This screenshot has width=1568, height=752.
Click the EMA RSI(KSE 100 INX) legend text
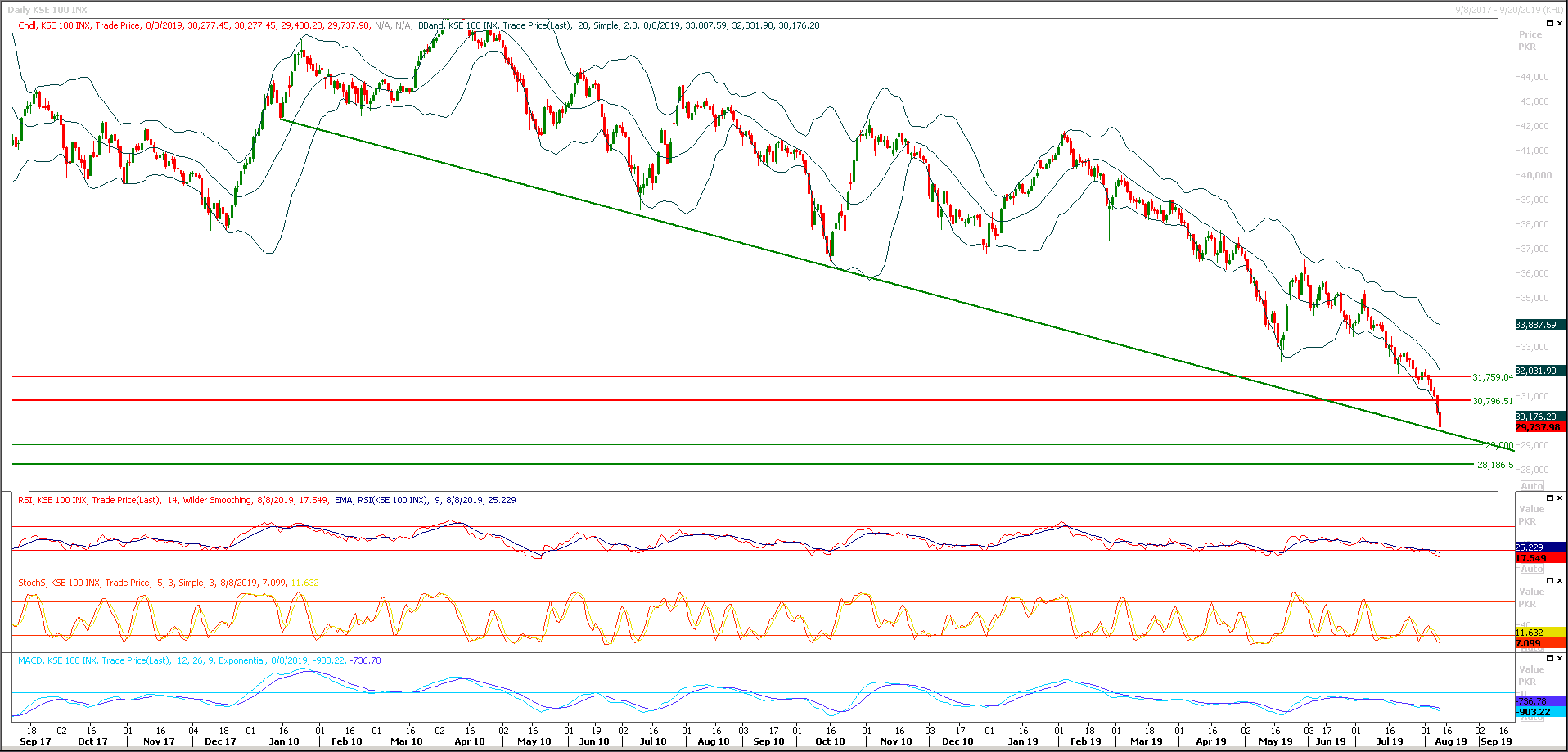point(425,500)
